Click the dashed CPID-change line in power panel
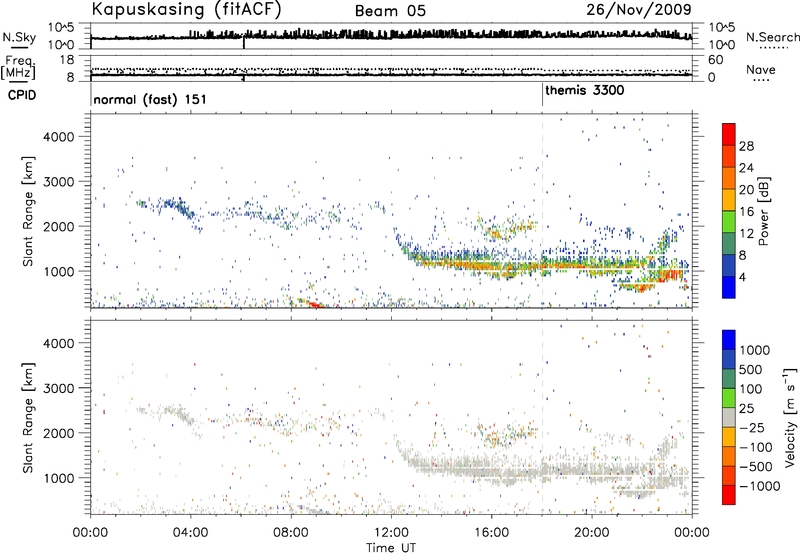The image size is (800, 554). [542, 211]
